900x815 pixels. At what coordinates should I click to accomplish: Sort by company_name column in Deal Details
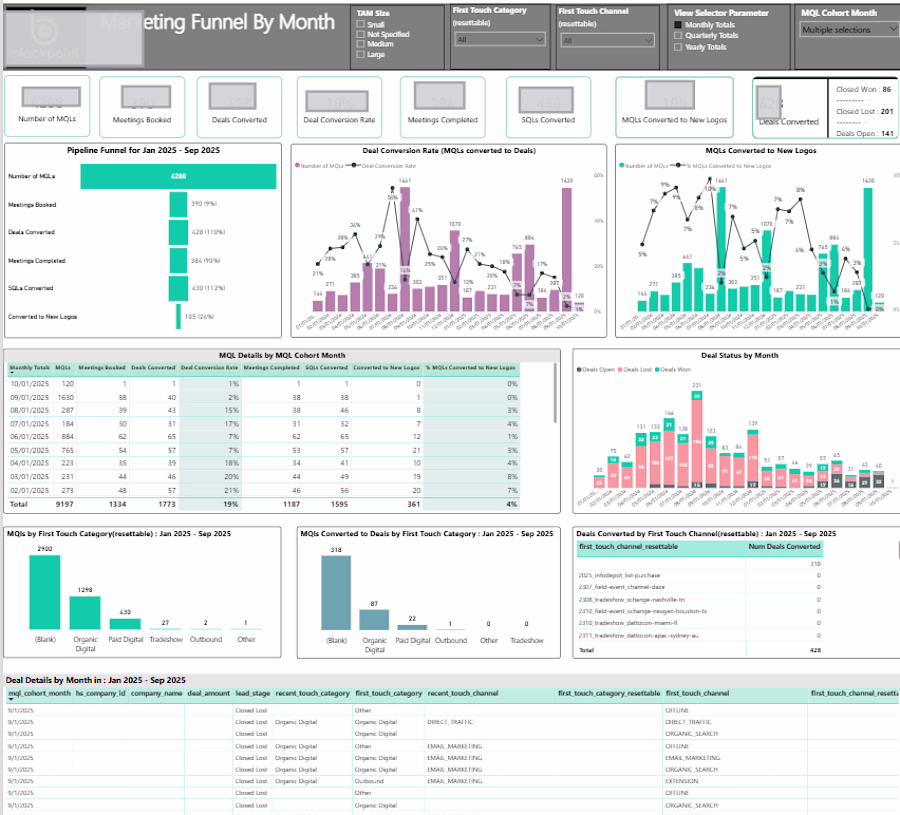[x=156, y=693]
